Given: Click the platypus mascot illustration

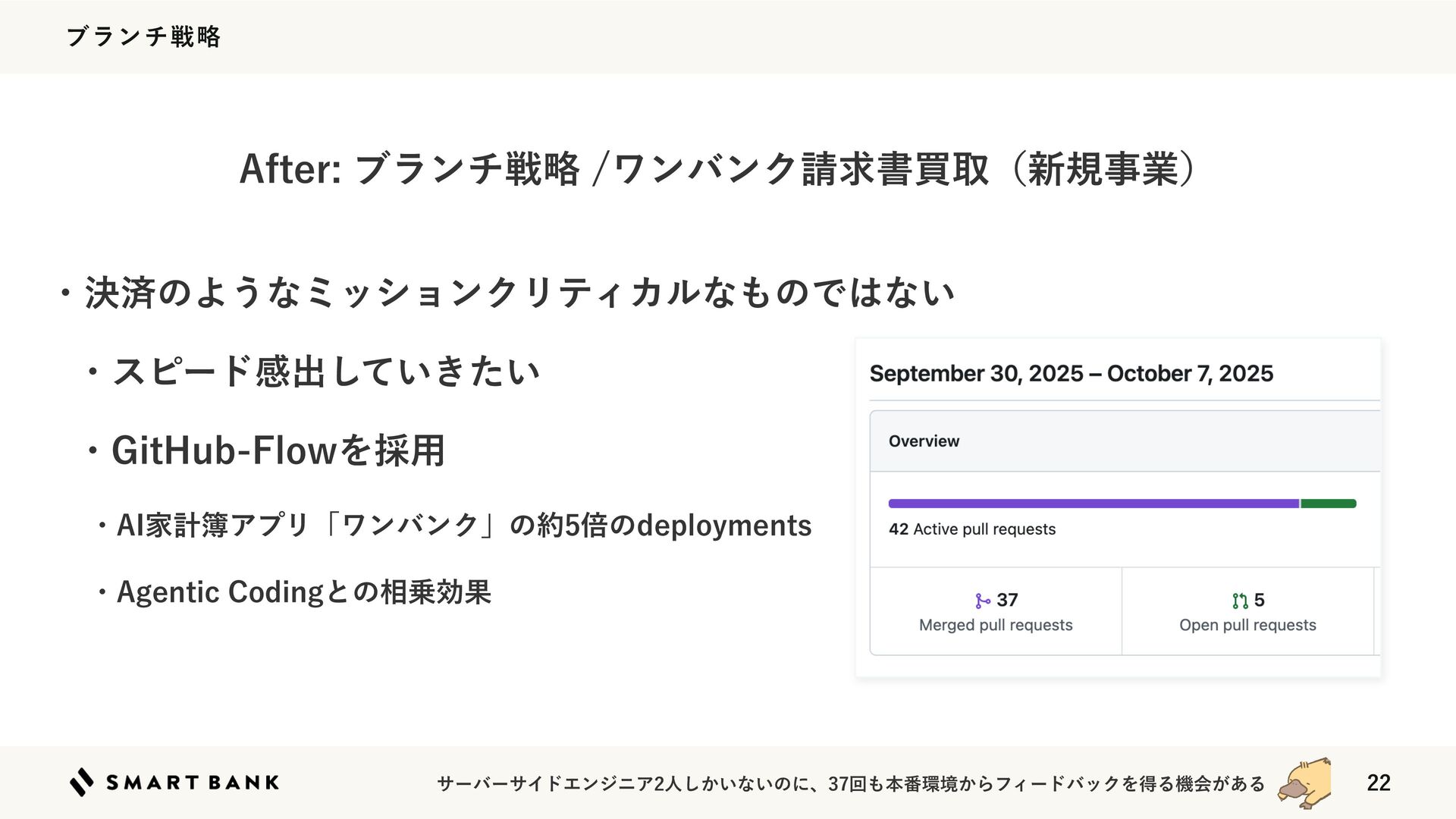Looking at the screenshot, I should 1305,781.
